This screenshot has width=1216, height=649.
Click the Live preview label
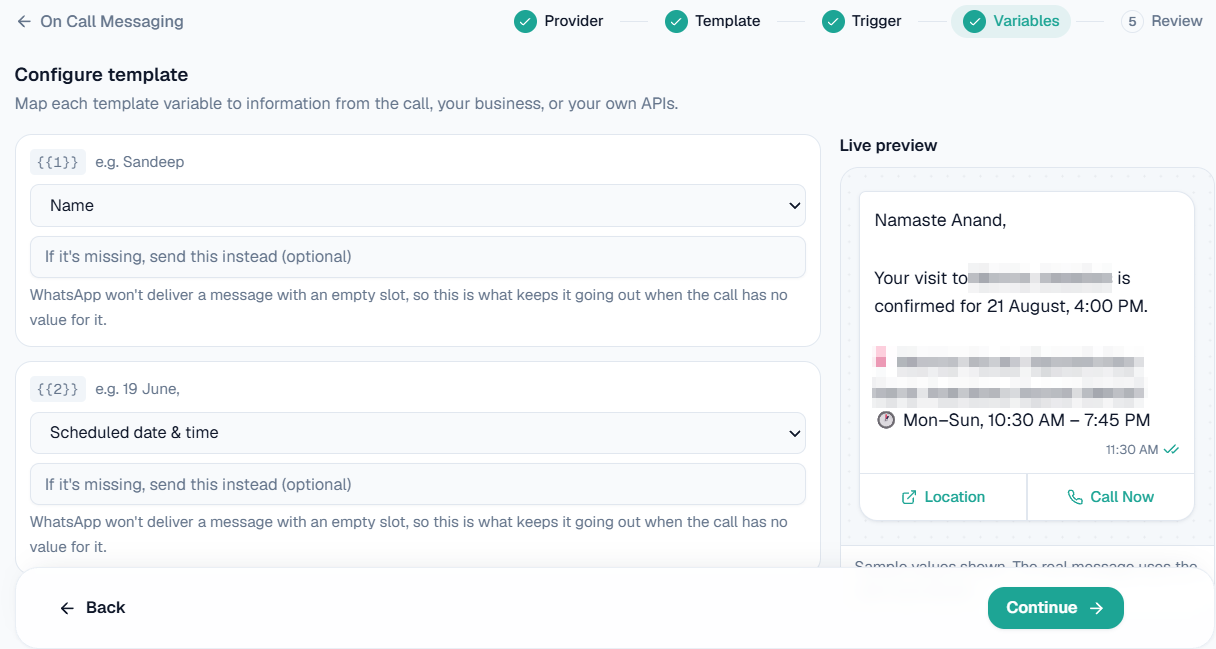click(888, 145)
